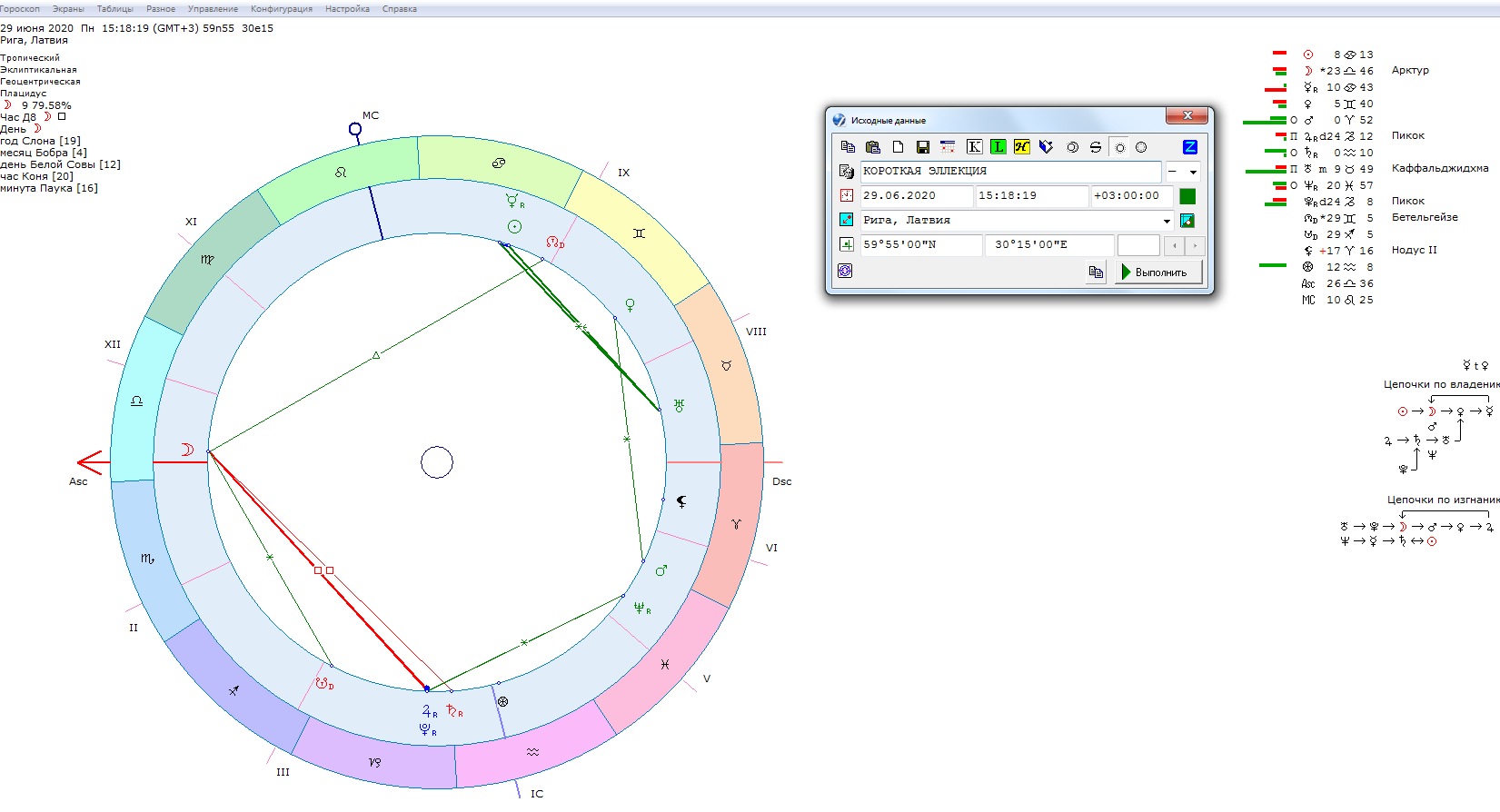Click the copy icon in dialog toolbar
The width and height of the screenshot is (1500, 812).
848,147
